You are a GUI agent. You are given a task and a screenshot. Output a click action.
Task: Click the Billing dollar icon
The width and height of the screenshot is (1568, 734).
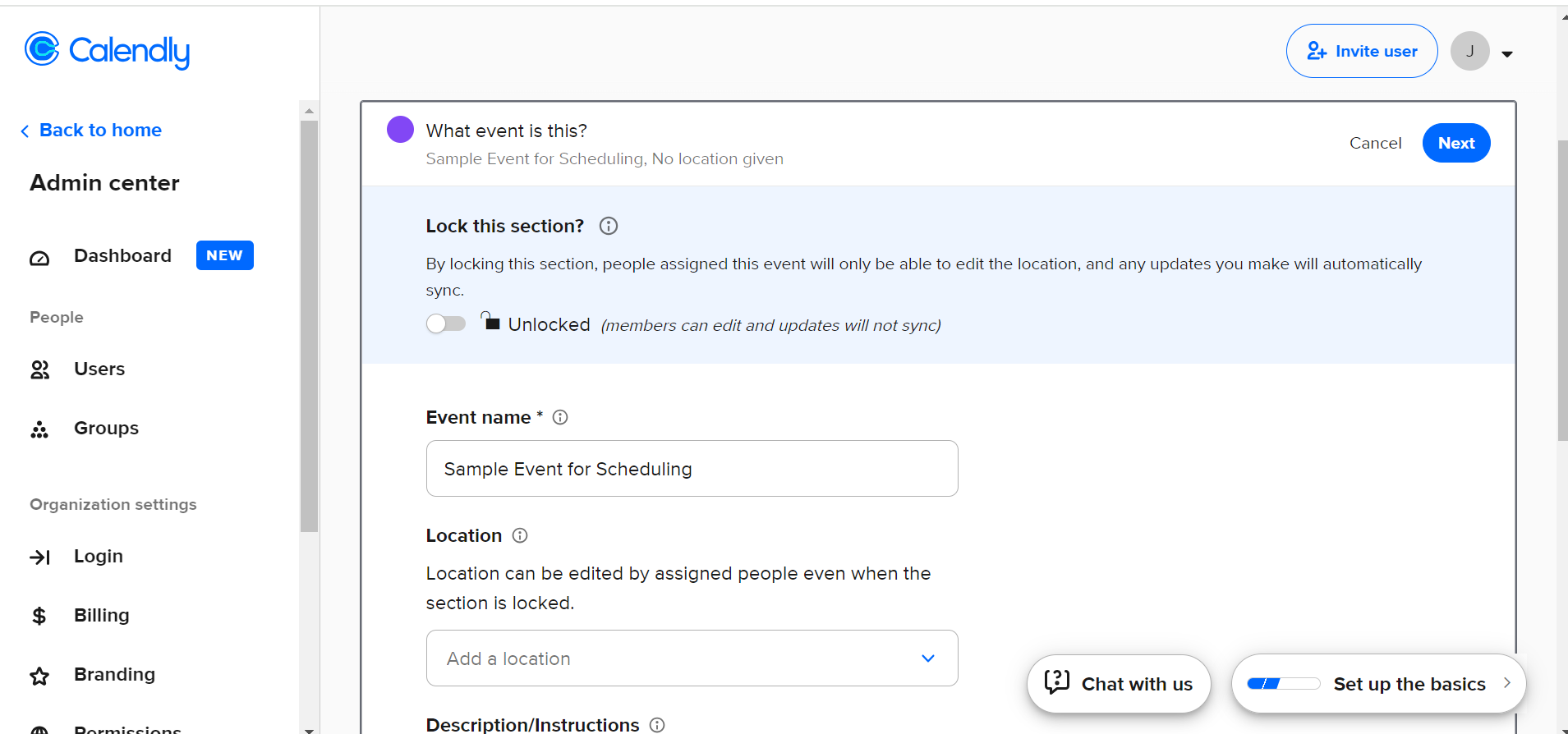pyautogui.click(x=39, y=617)
